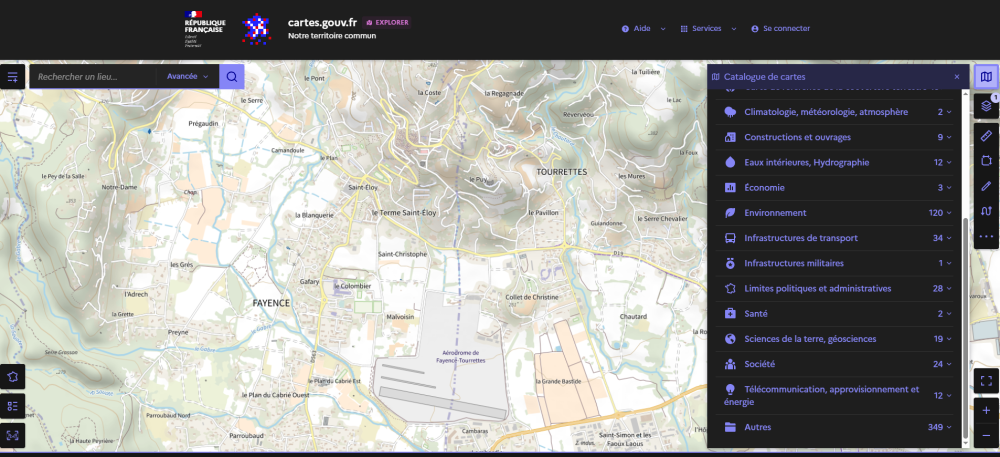Open the Services menu
Screen dimensions: 1000x457
pos(708,29)
